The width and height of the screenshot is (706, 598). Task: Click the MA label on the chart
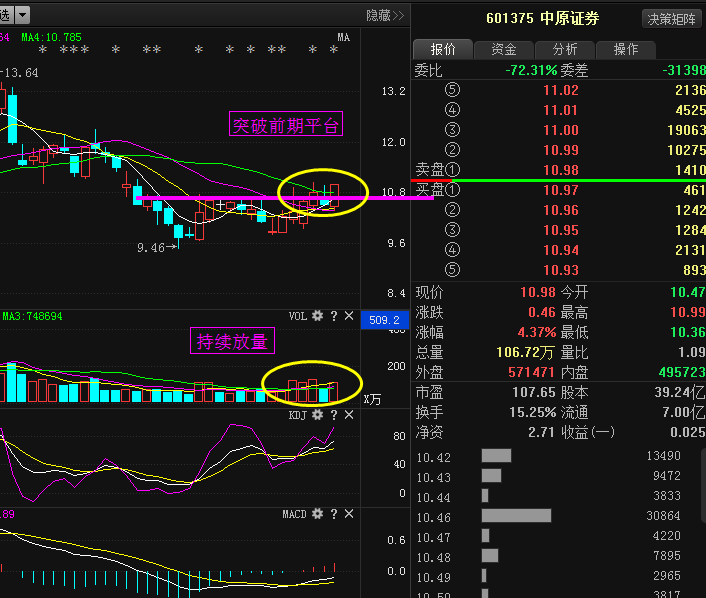coord(344,37)
